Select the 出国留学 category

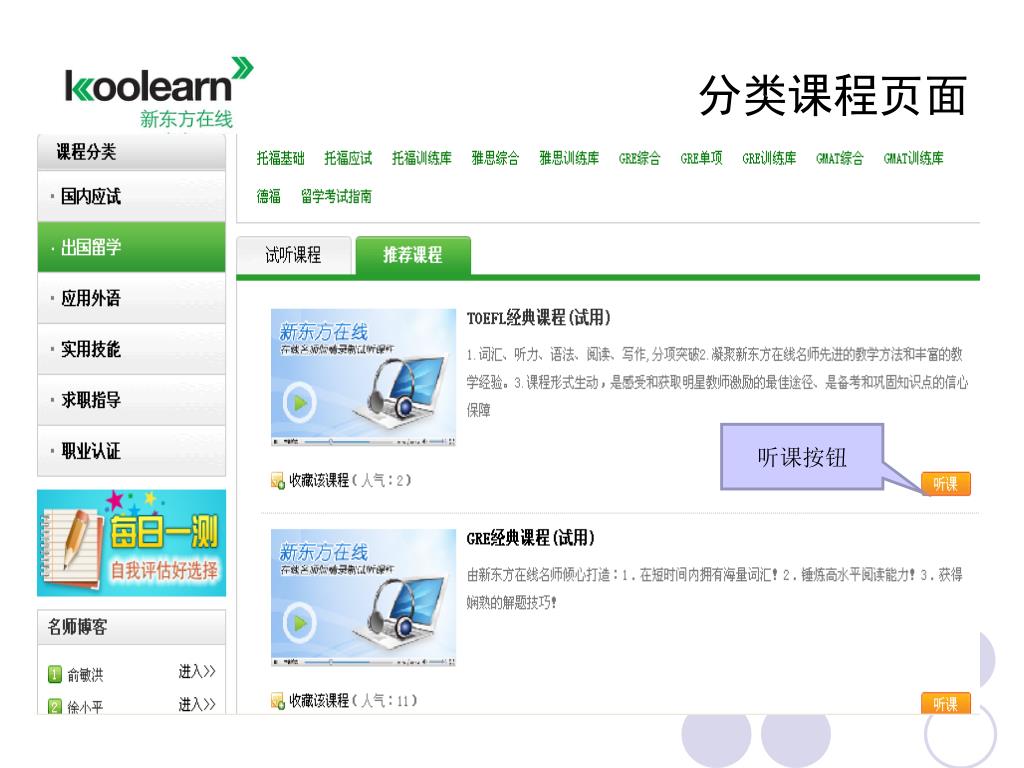click(131, 247)
